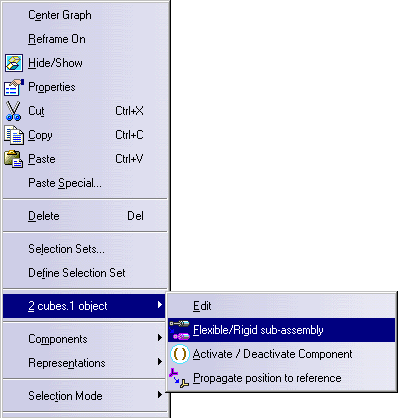Open the 2 cubes.1 object submenu arrow
This screenshot has width=398, height=418.
160,305
